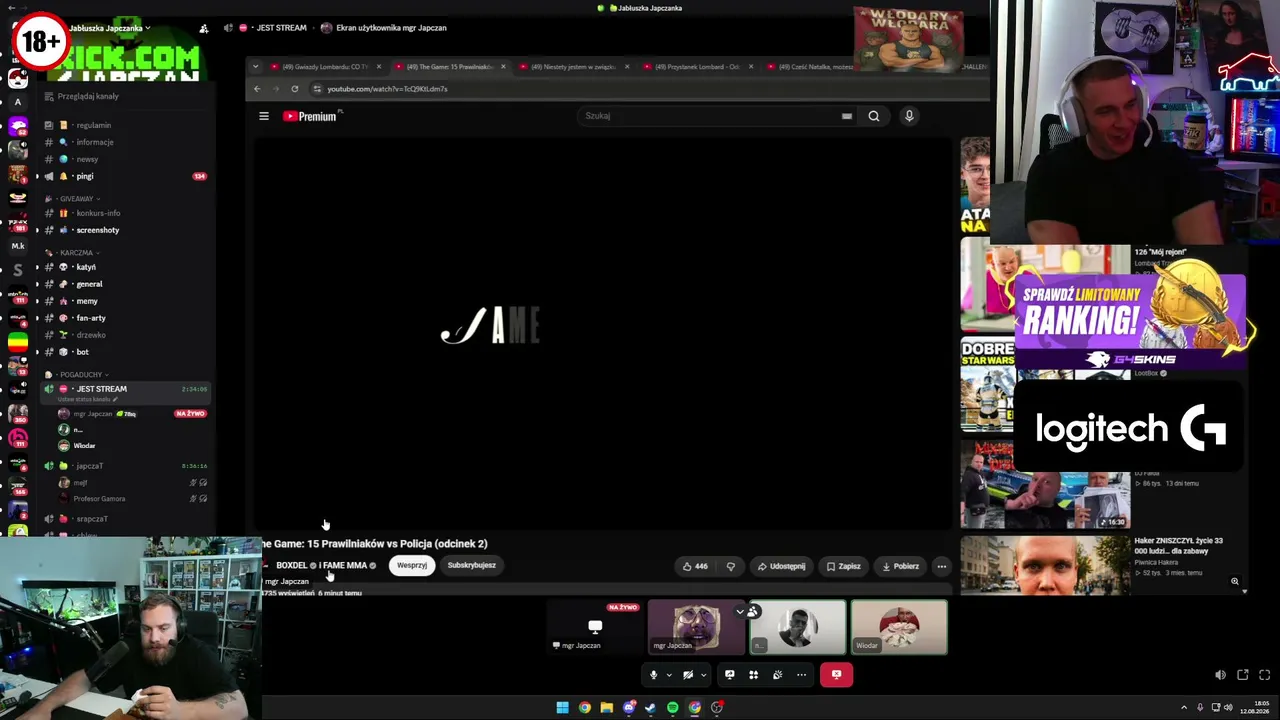
Task: Open camera options arrow
Action: tap(703, 675)
